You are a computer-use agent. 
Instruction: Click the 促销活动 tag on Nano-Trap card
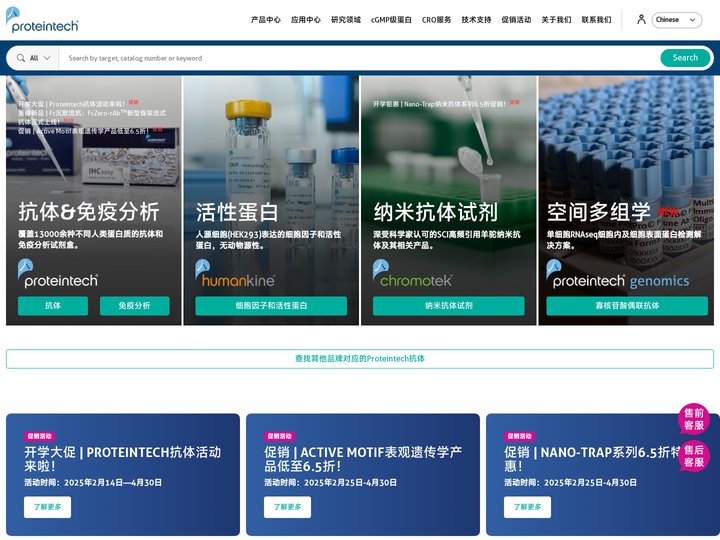(519, 436)
